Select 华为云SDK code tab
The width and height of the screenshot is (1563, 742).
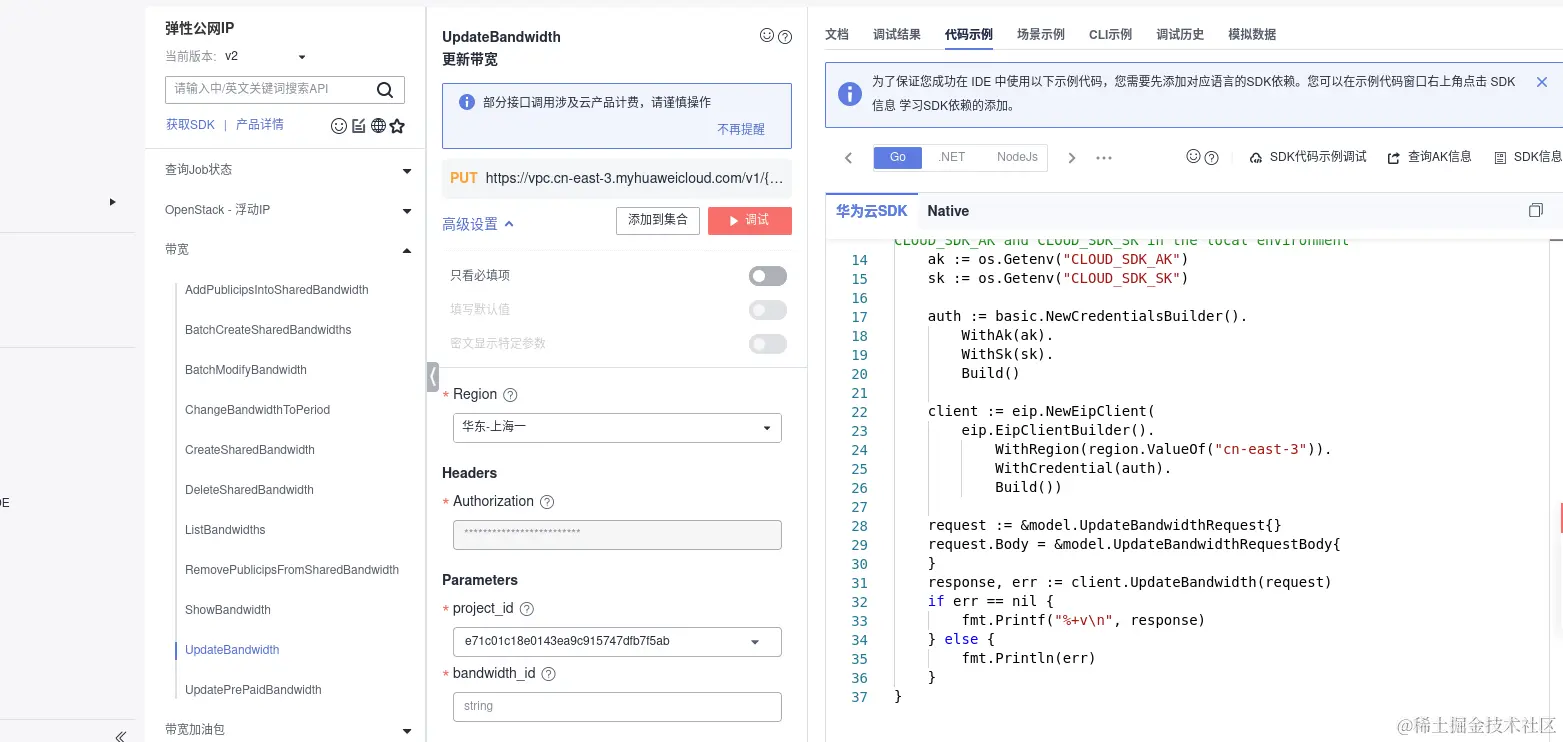[872, 211]
